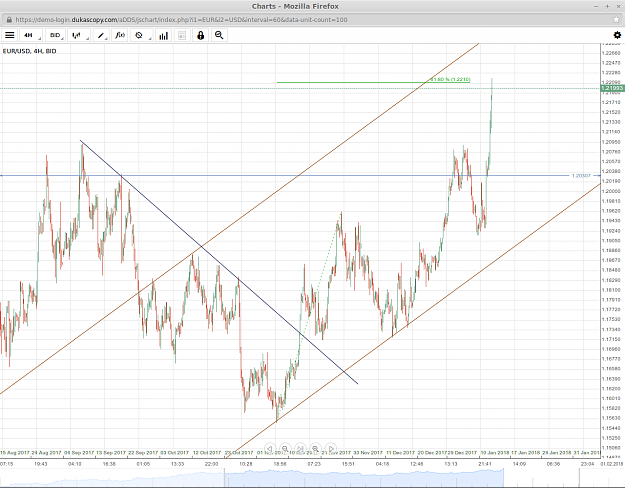
Task: Open the chart type candlestick dropdown
Action: tap(79, 35)
